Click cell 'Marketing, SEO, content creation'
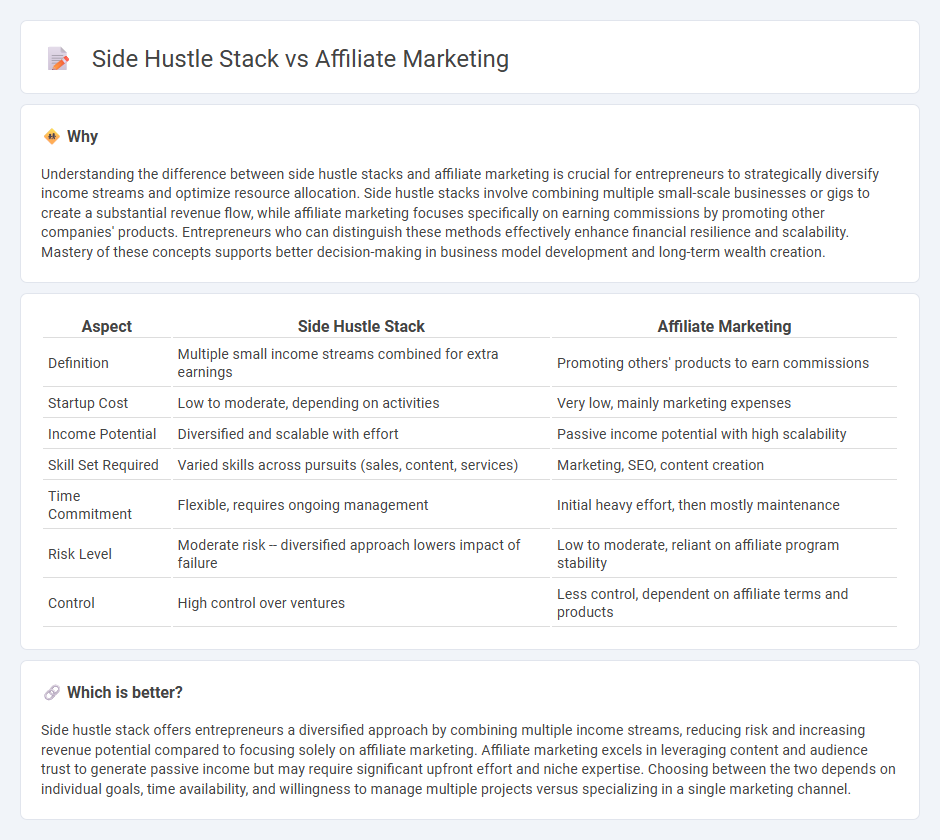The height and width of the screenshot is (840, 940). [x=724, y=465]
